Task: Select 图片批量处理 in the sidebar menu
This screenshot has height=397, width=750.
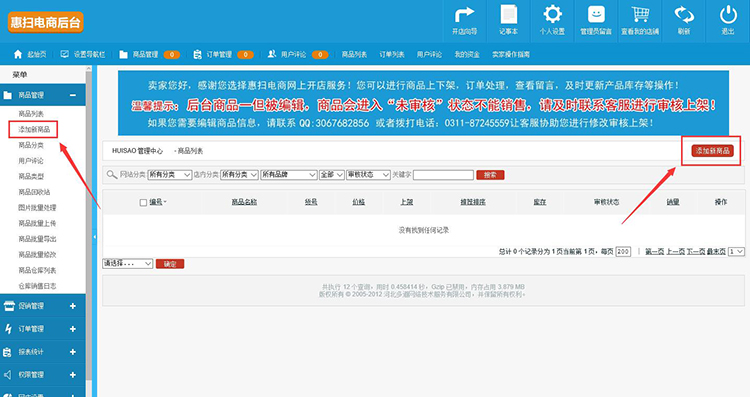Action: point(37,208)
